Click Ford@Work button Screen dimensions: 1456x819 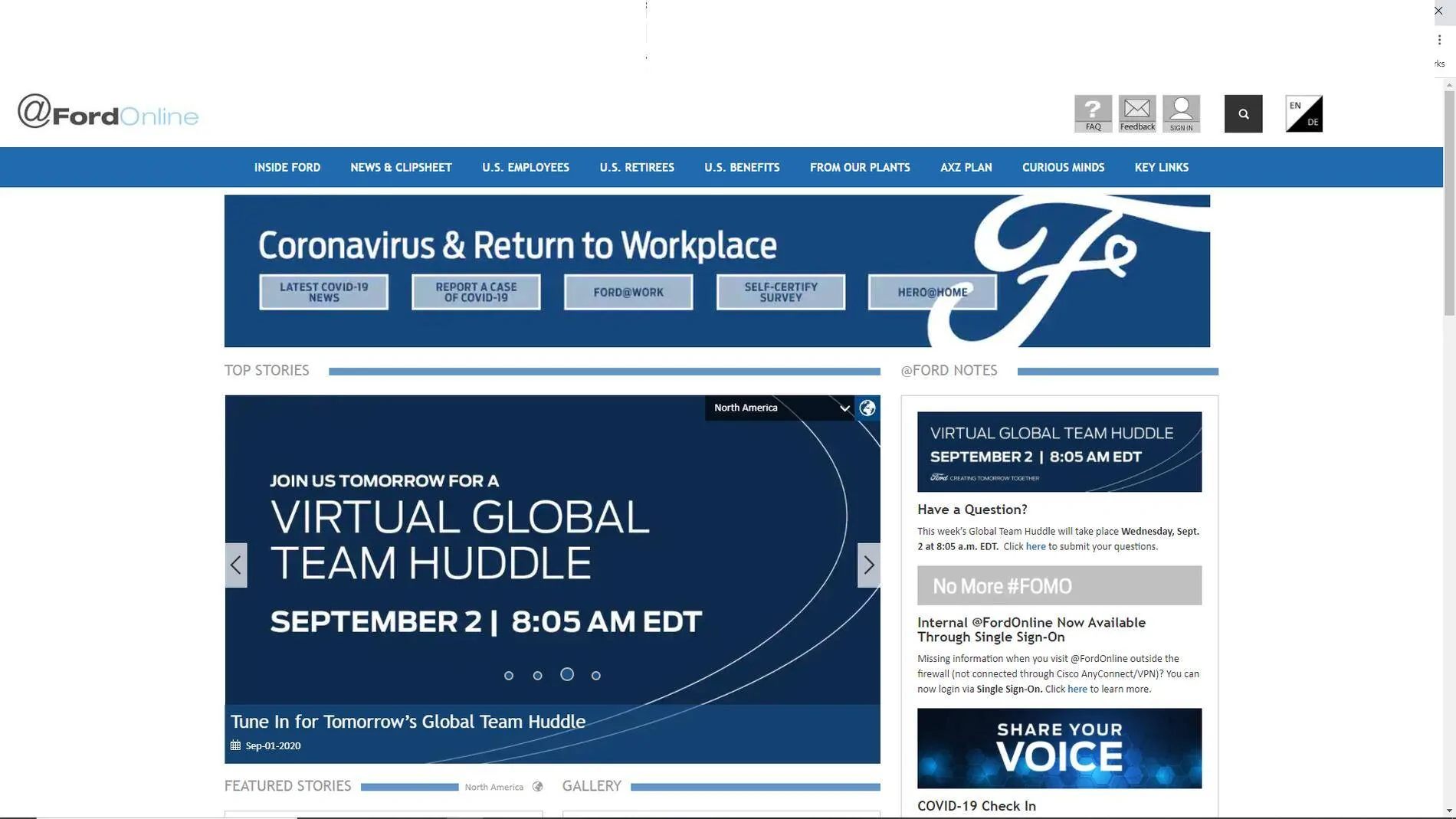[628, 292]
